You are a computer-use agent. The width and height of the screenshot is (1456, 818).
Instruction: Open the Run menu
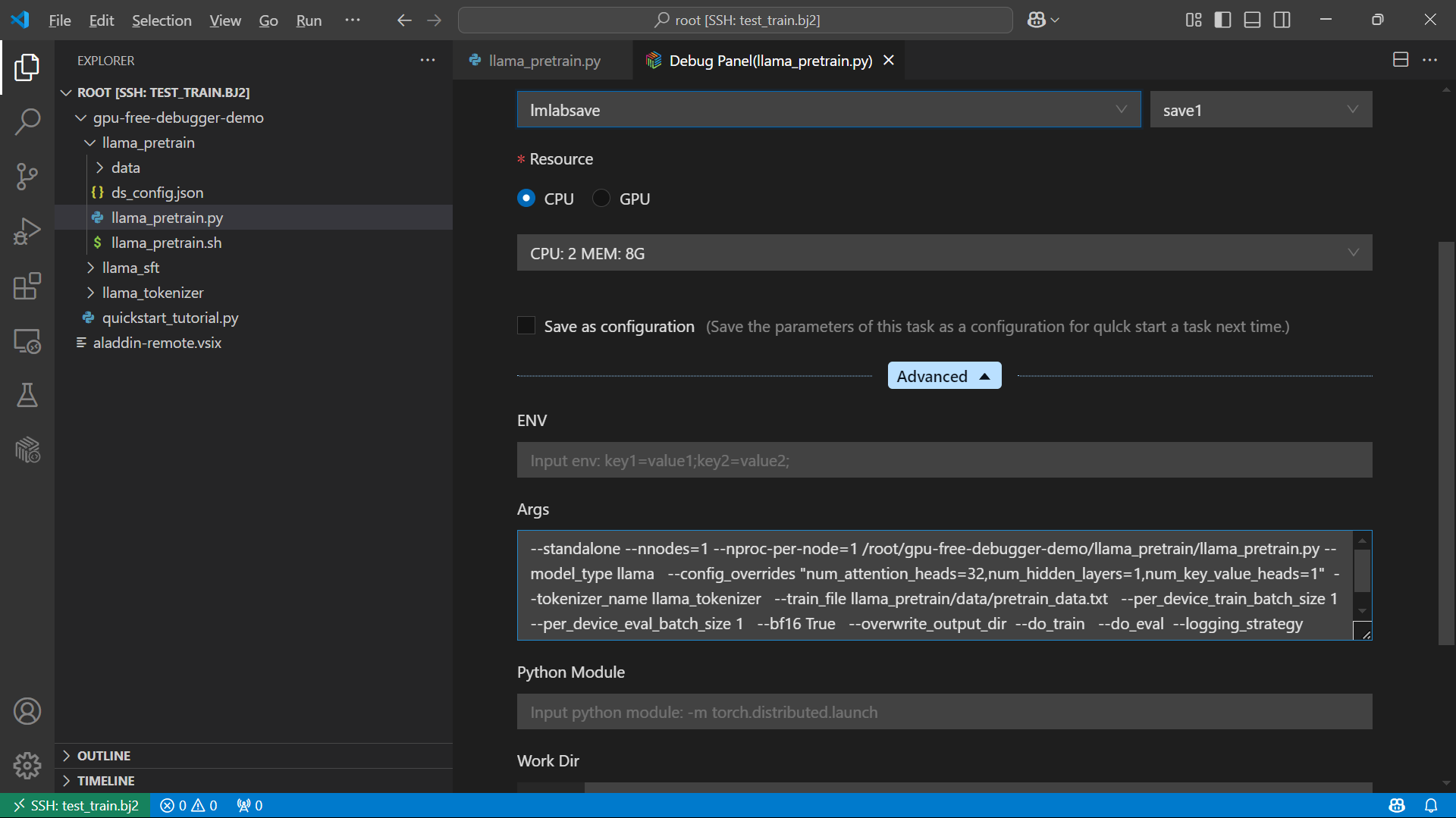point(308,20)
